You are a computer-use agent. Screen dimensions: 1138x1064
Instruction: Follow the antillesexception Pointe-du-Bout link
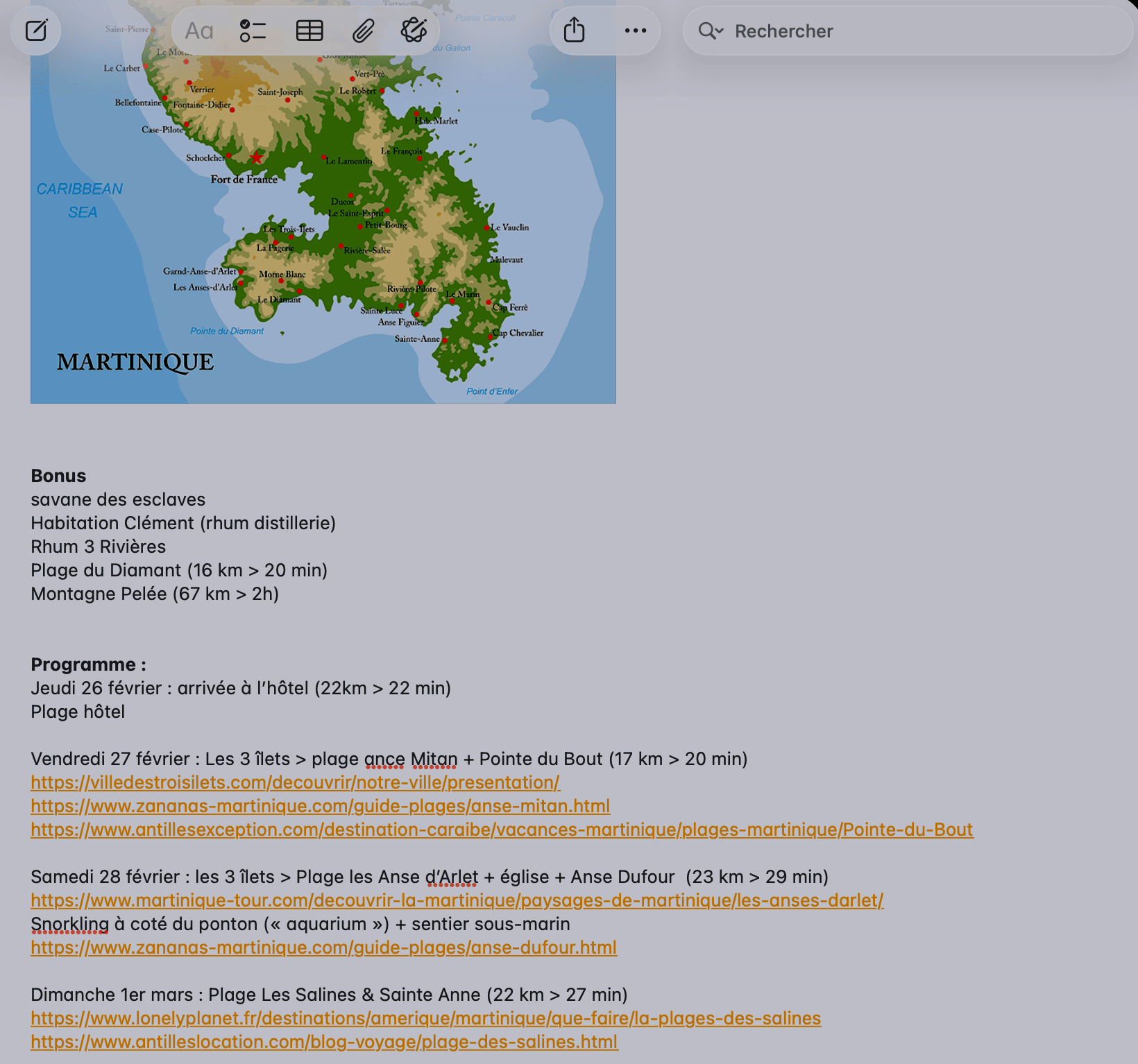pyautogui.click(x=502, y=830)
